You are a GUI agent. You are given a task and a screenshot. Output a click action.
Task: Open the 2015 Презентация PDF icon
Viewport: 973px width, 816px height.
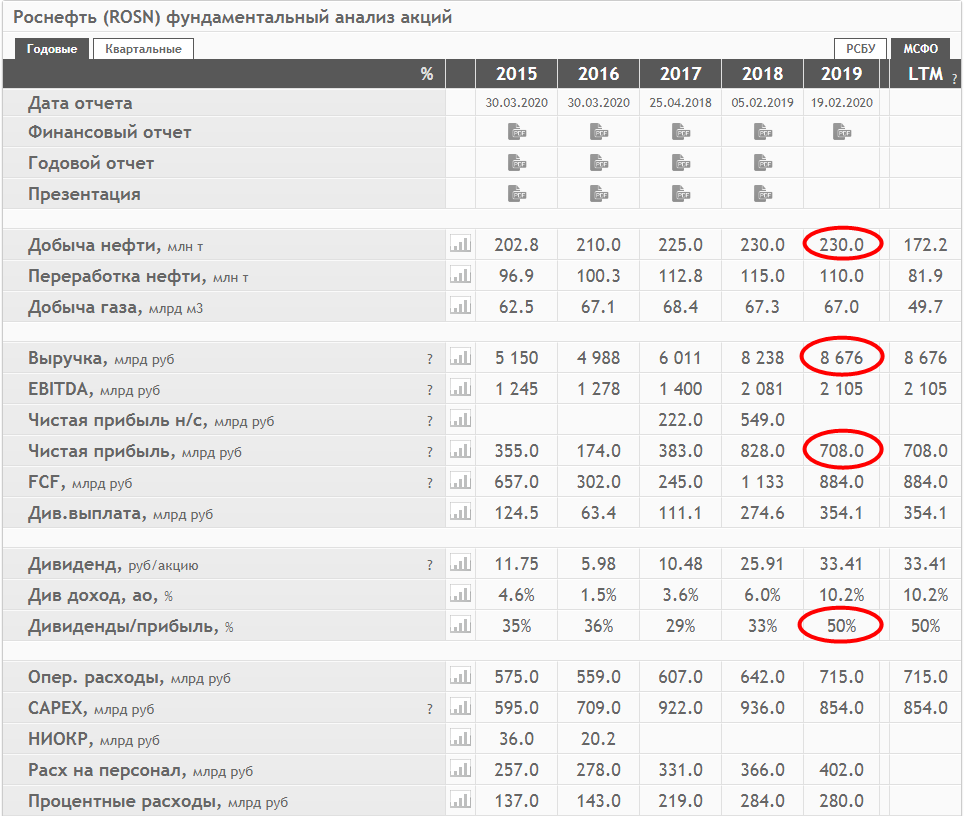[x=517, y=194]
